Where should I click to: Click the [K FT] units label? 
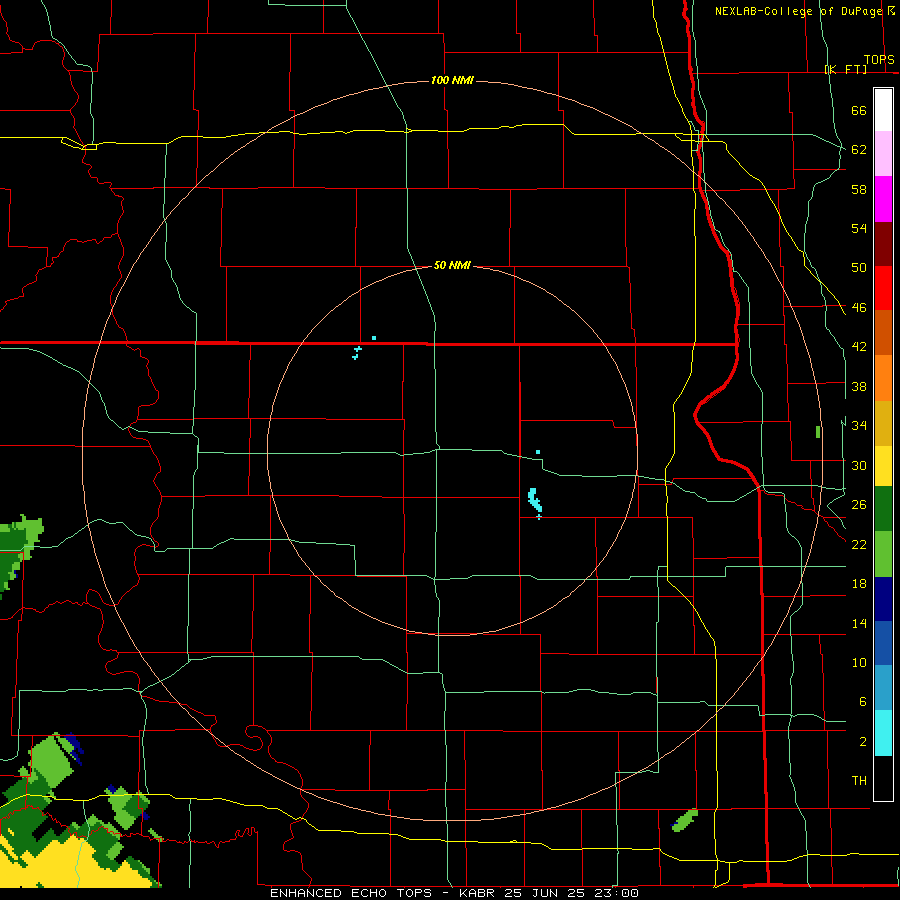(x=845, y=69)
